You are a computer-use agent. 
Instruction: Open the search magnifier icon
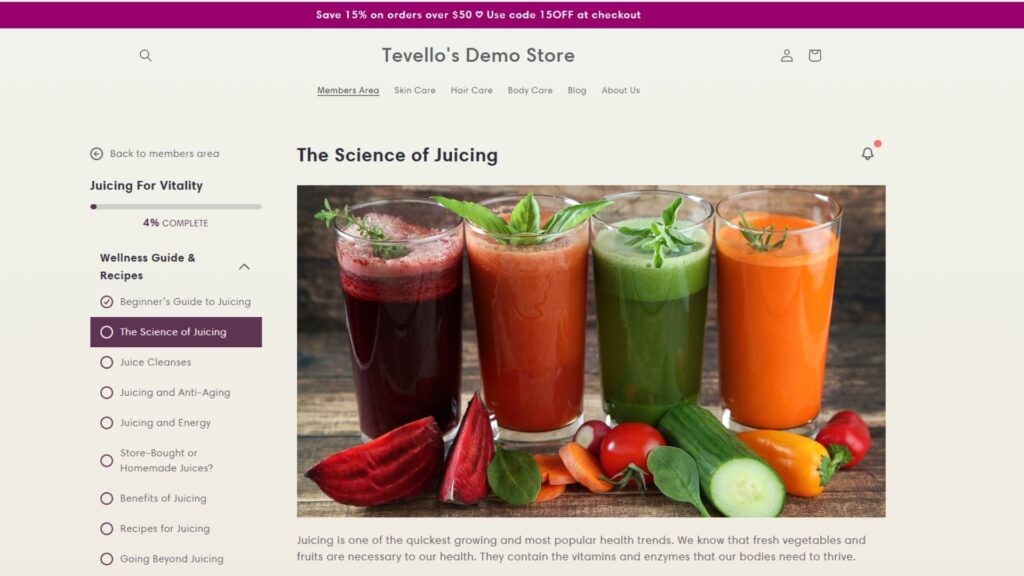click(x=146, y=56)
